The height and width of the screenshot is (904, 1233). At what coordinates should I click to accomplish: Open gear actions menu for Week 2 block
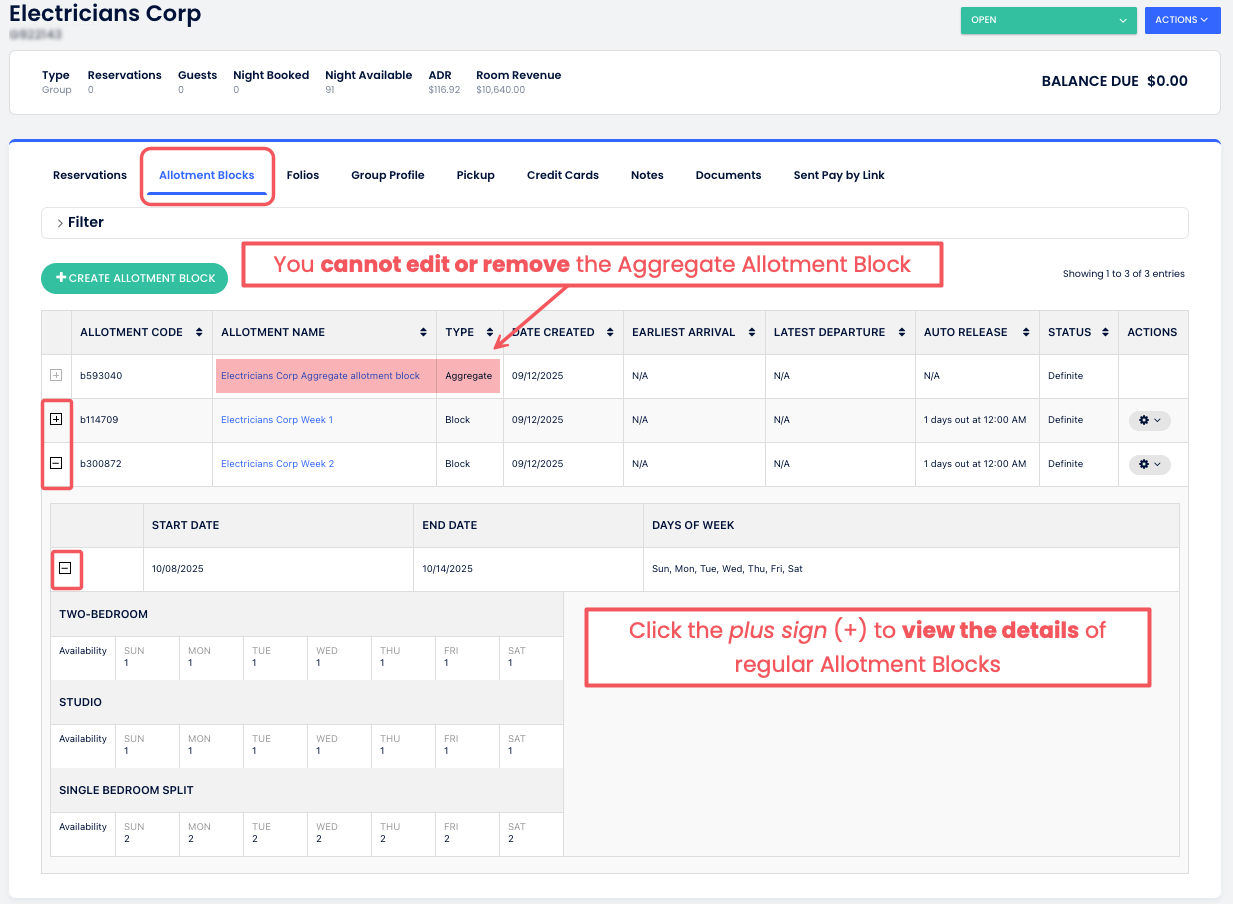1149,464
